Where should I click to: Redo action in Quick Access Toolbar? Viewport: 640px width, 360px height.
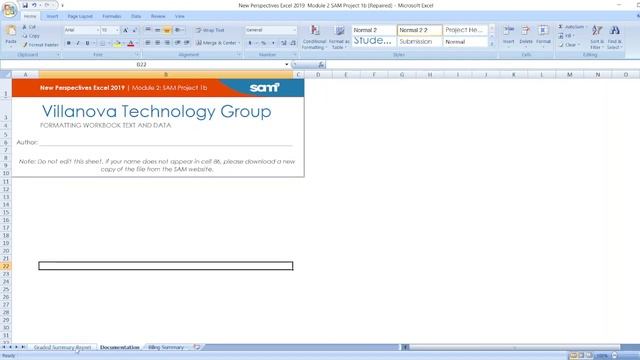[x=47, y=5]
